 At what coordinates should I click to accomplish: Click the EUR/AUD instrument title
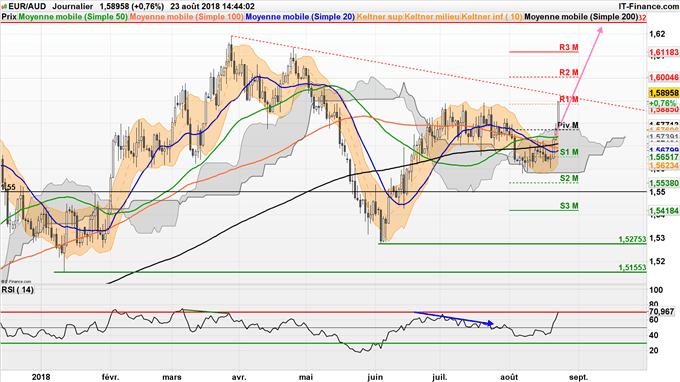tap(27, 7)
